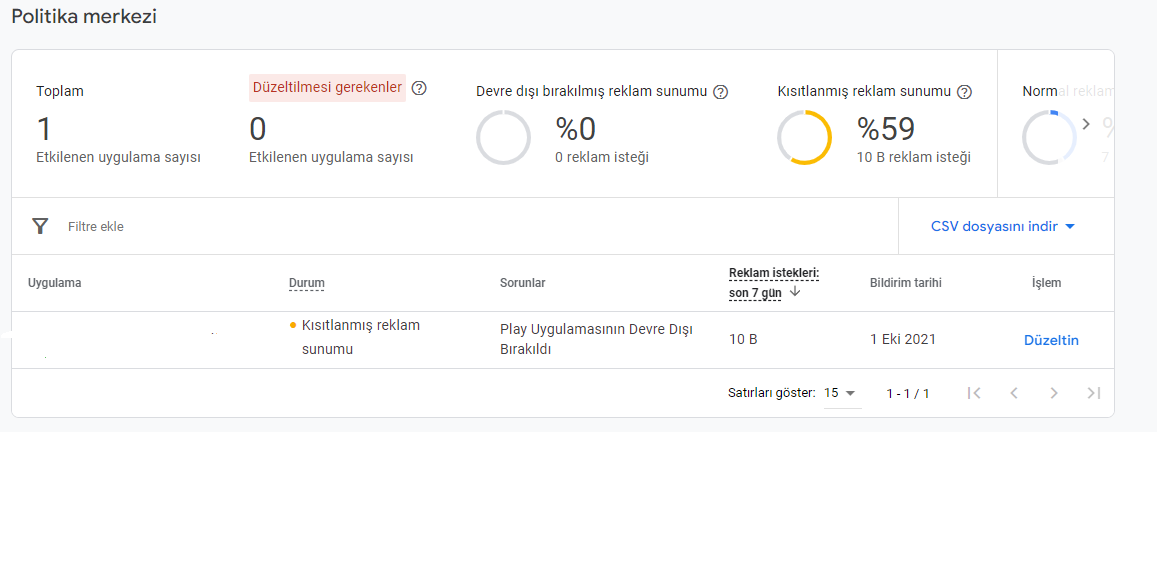Select Düzeltilmesi gerekenler highlighted label
1157x578 pixels.
328,88
